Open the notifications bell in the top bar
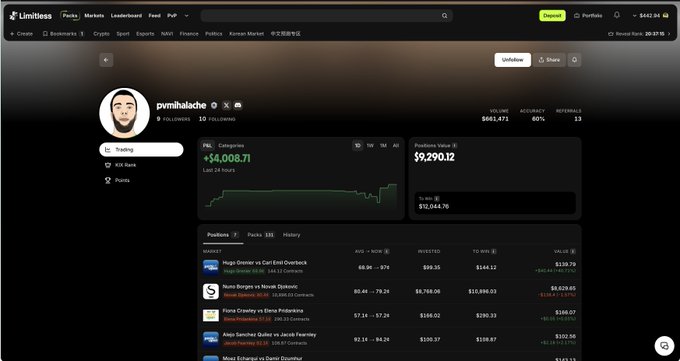Screen dimensions: 680x361 617,15
